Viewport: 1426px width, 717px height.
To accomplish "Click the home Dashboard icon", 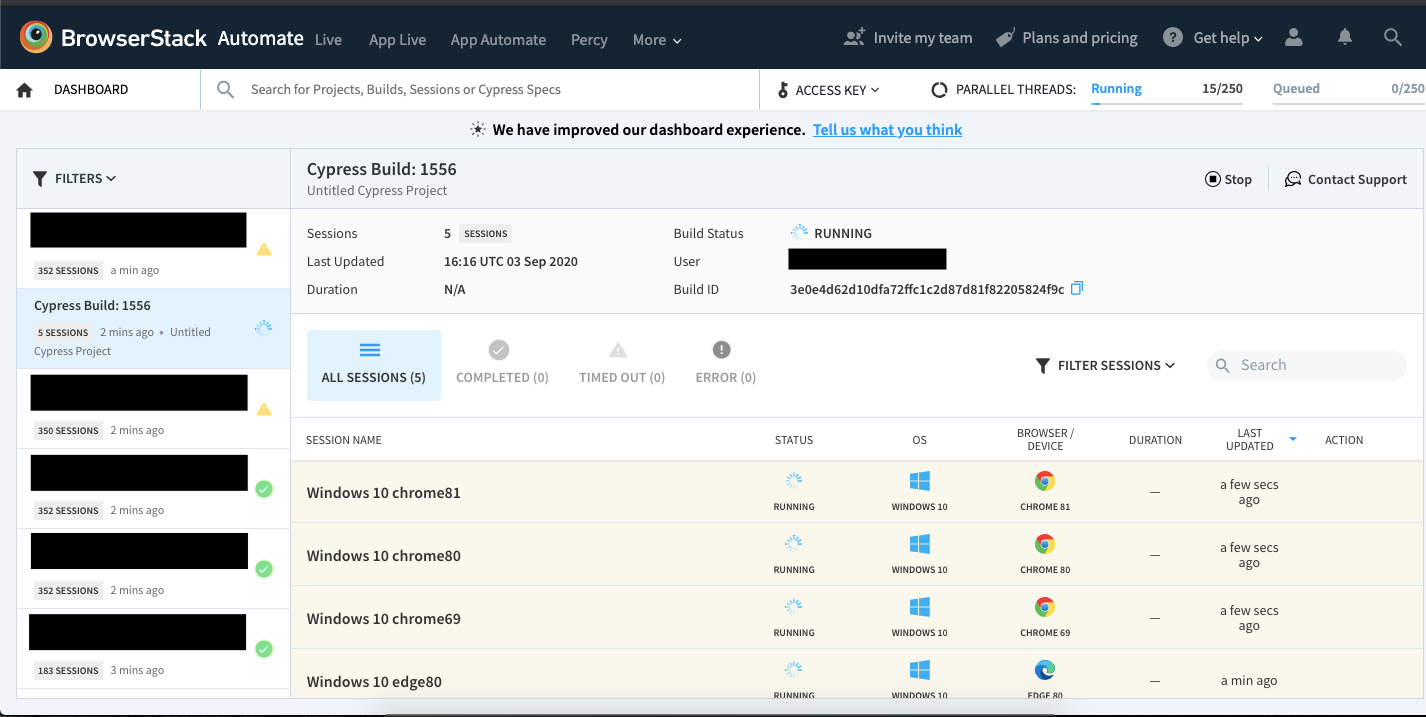I will click(24, 89).
